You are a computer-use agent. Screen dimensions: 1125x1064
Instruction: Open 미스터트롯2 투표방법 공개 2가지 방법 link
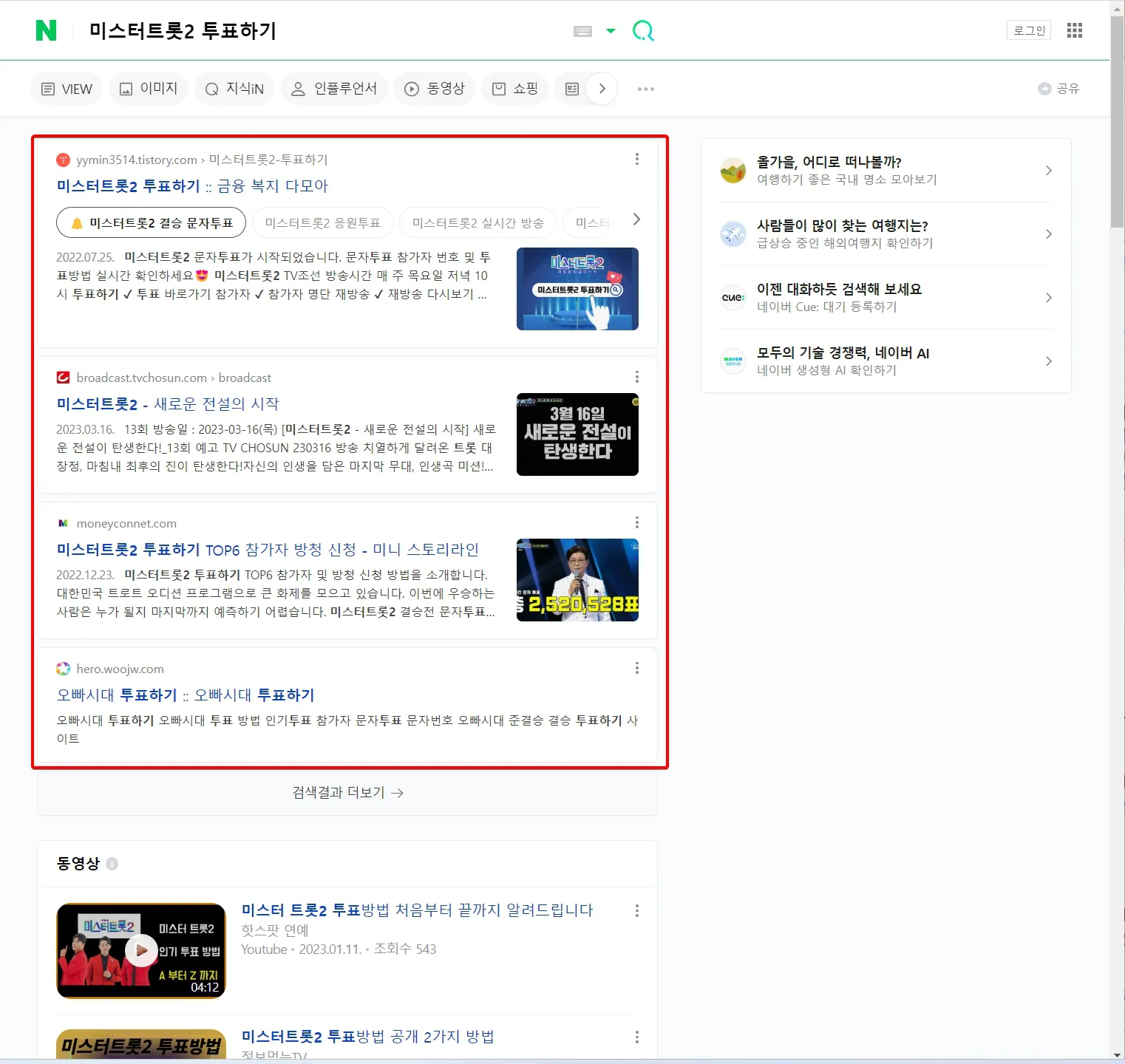[367, 1036]
